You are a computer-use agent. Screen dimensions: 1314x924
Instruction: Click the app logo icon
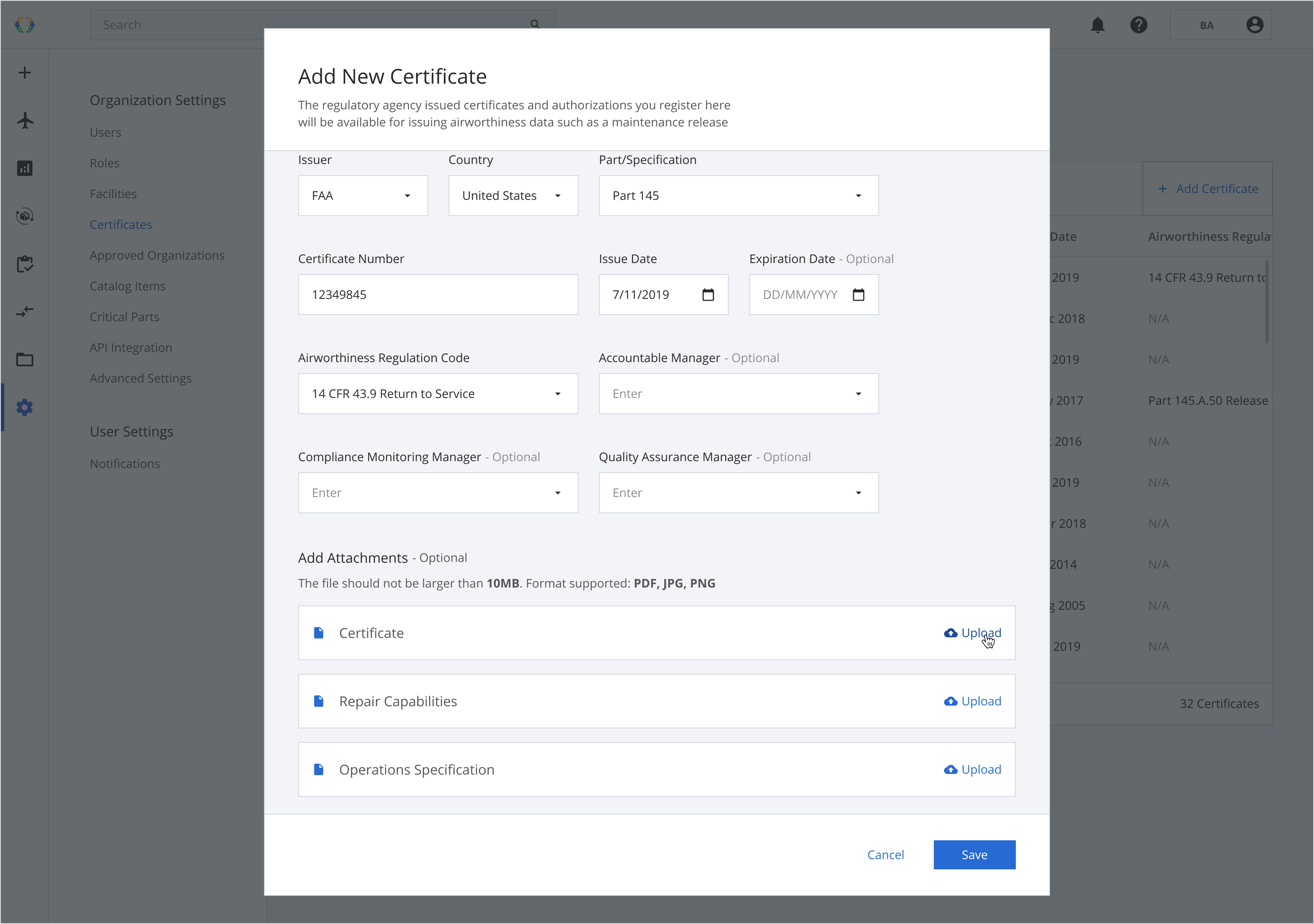(25, 25)
